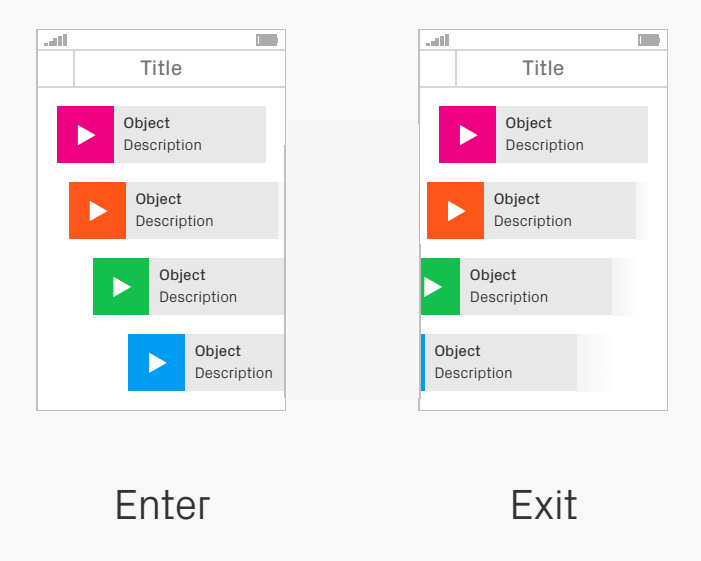Click pink play icon in Enter mockup
The width and height of the screenshot is (701, 561).
click(x=85, y=135)
